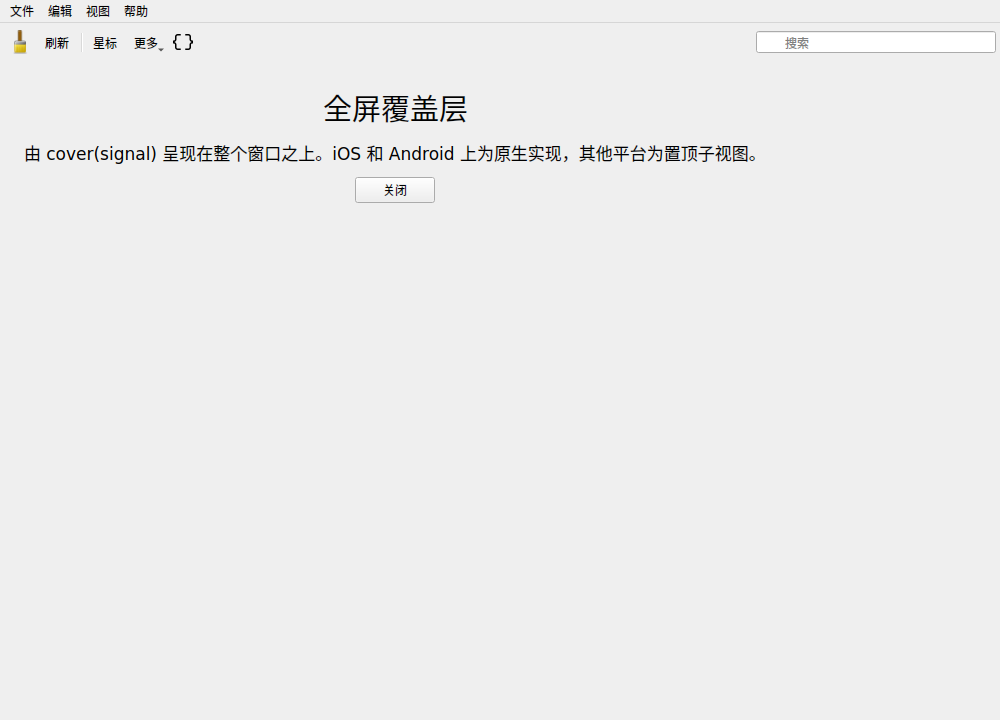Focus the 搜索 search field

876,43
